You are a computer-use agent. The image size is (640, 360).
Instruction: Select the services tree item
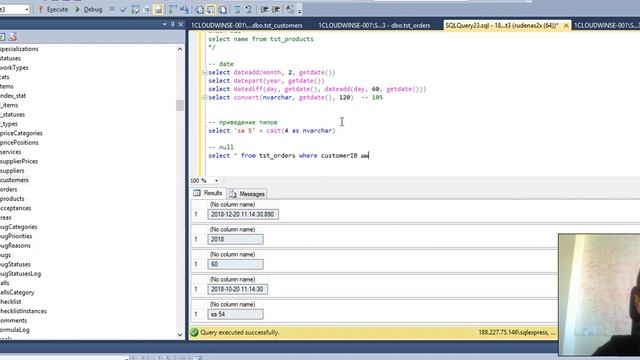[x=11, y=152]
